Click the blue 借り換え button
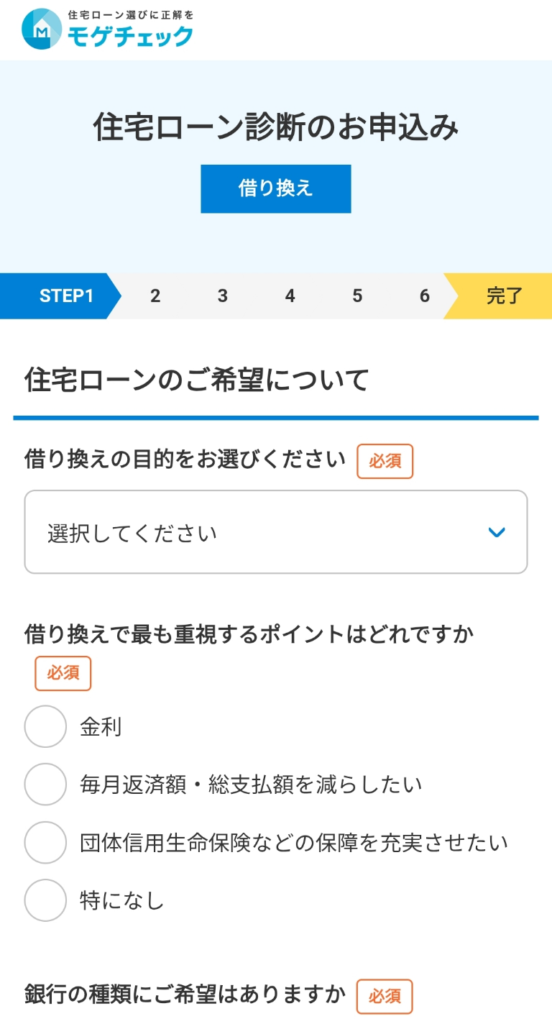Viewport: 552px width, 1024px height. [276, 189]
